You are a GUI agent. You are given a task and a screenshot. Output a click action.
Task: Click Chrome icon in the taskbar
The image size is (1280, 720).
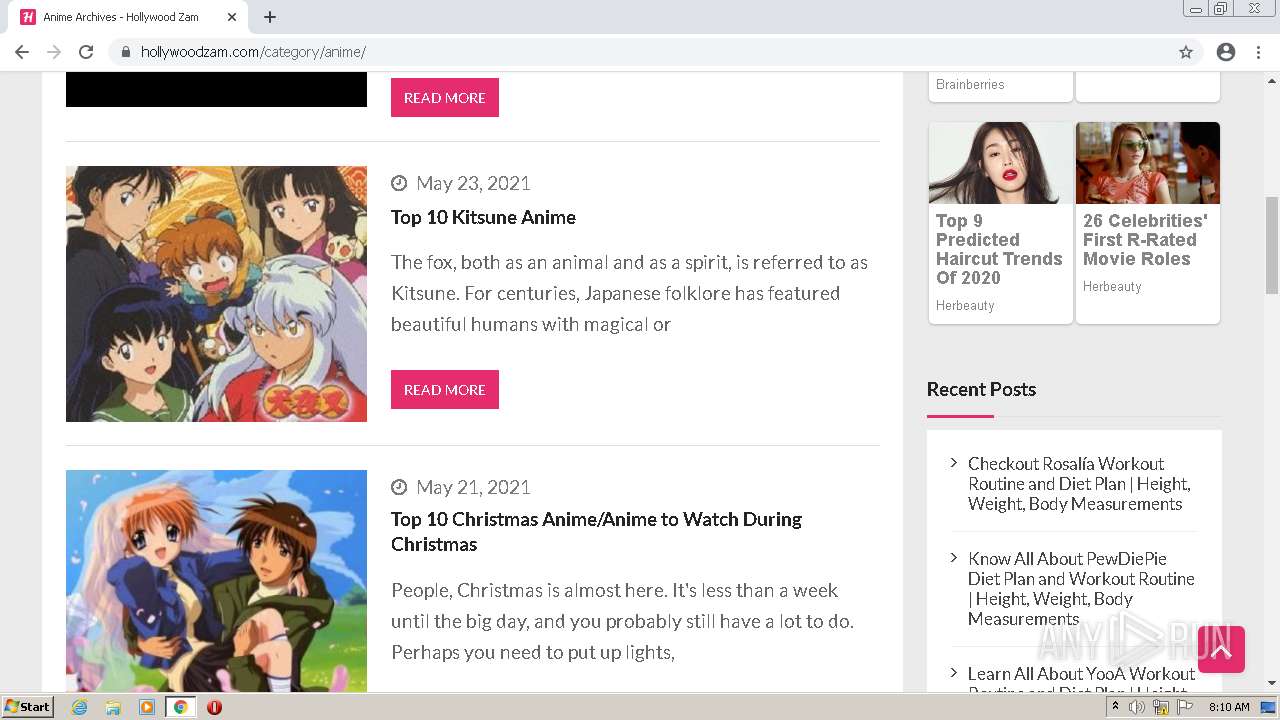tap(180, 707)
